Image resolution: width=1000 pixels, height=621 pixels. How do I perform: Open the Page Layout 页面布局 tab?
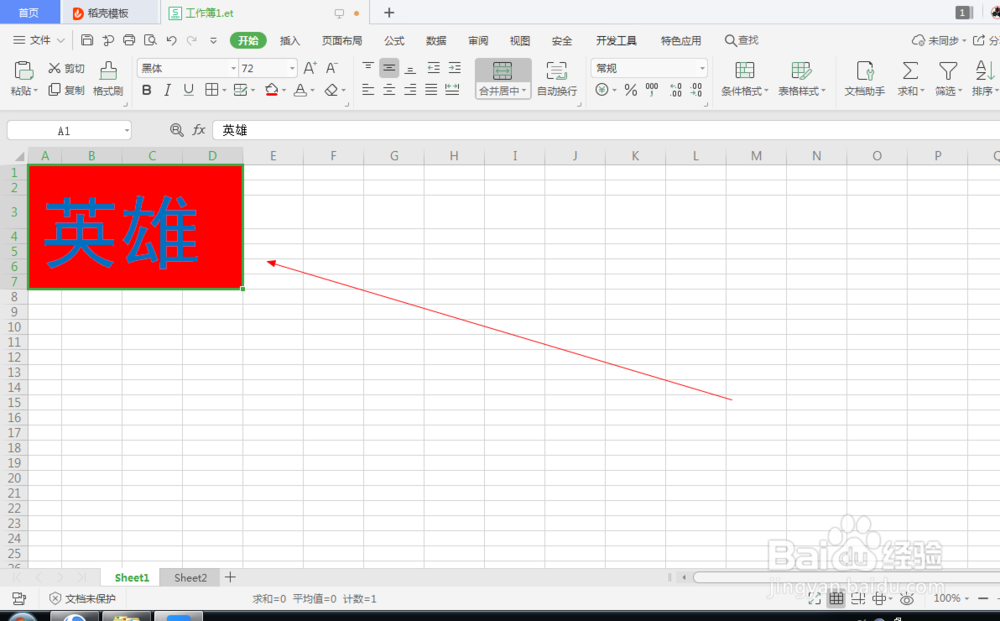point(342,40)
